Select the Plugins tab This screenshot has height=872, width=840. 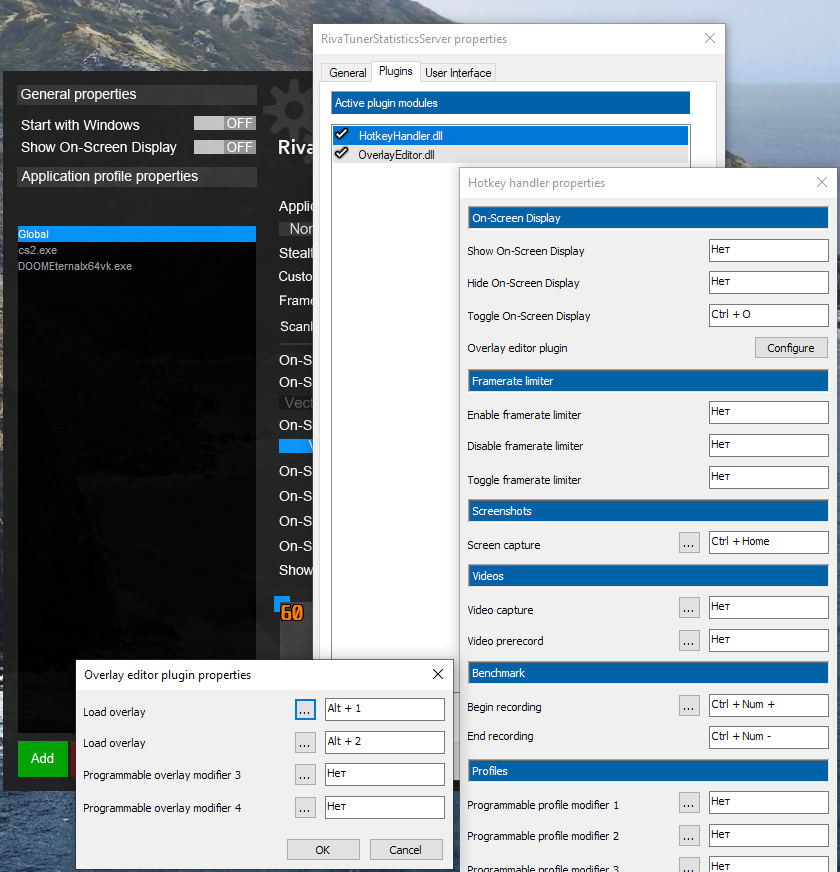point(396,71)
